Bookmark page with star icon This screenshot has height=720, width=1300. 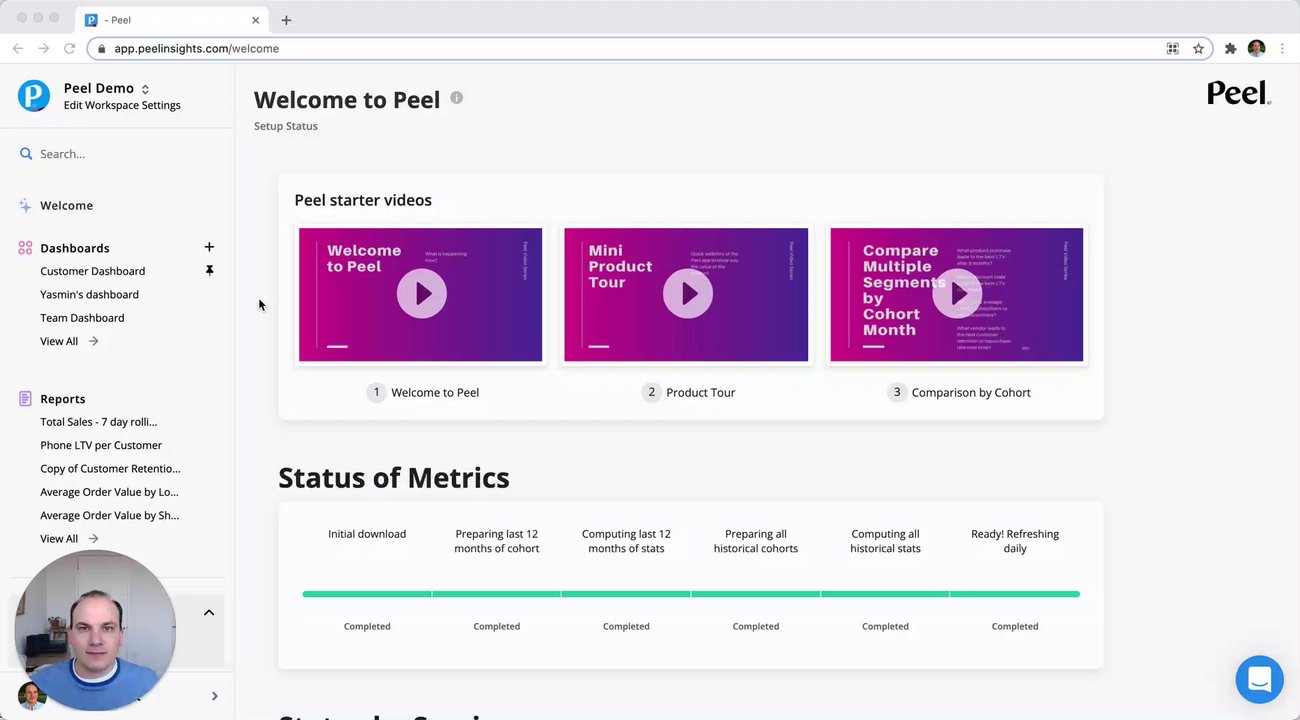pyautogui.click(x=1198, y=48)
